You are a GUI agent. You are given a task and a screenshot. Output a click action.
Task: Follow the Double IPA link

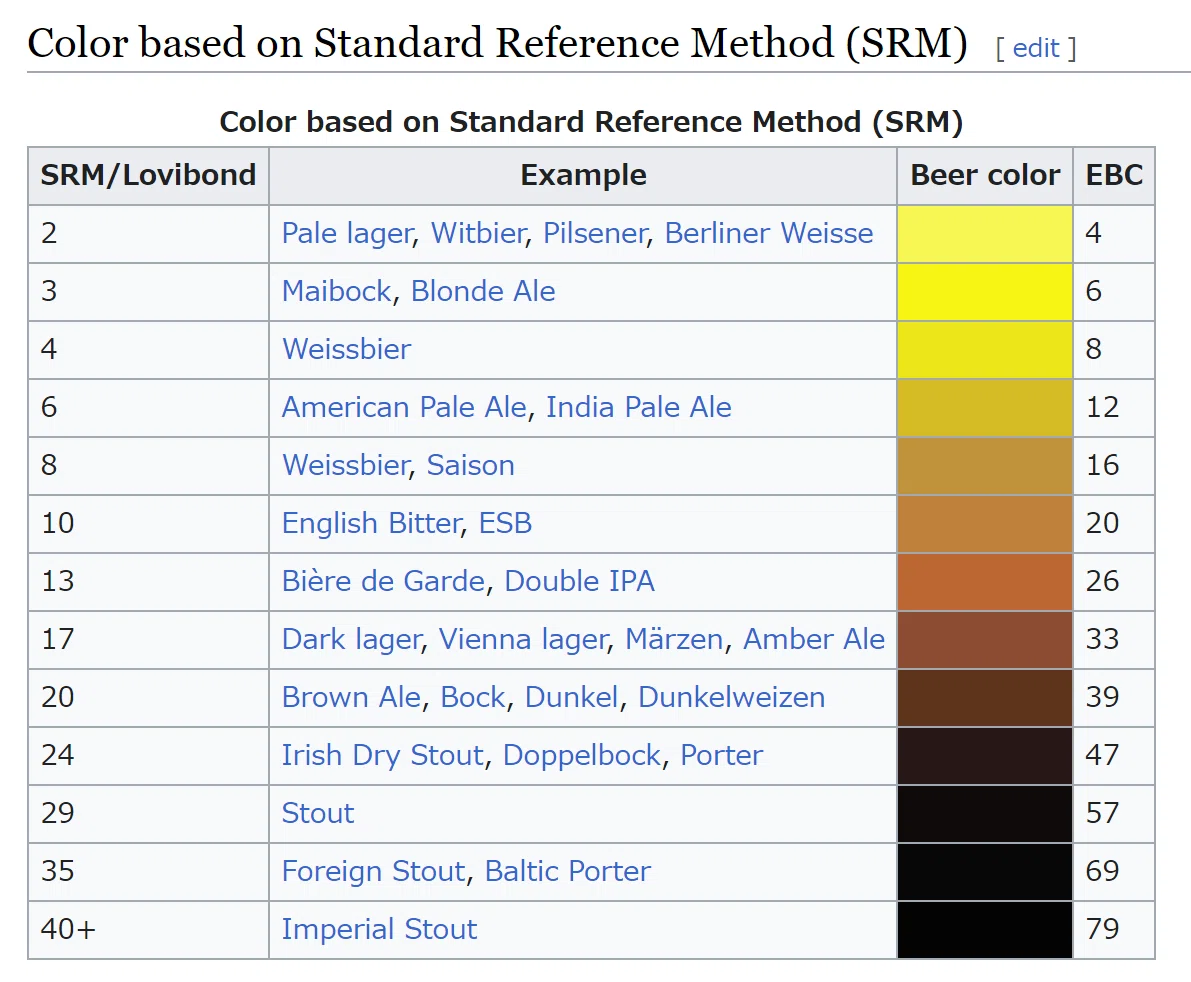pos(580,581)
